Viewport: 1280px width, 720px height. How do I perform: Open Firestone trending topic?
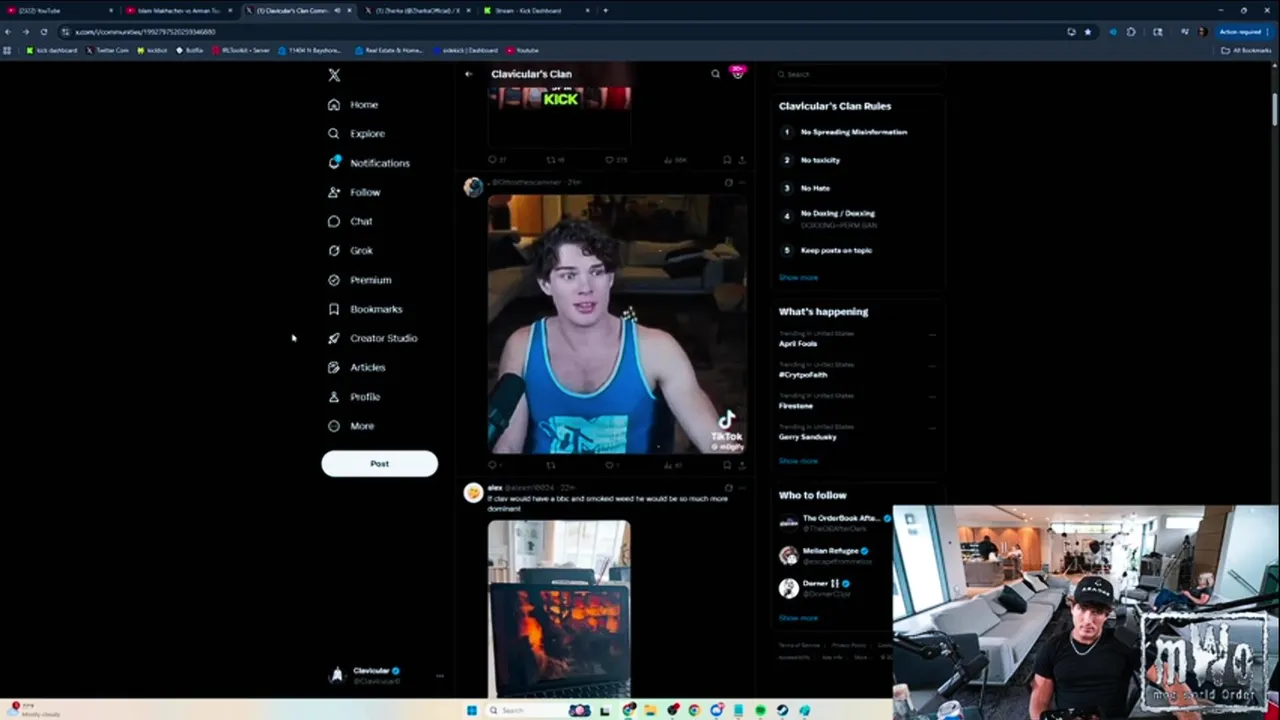coord(796,406)
